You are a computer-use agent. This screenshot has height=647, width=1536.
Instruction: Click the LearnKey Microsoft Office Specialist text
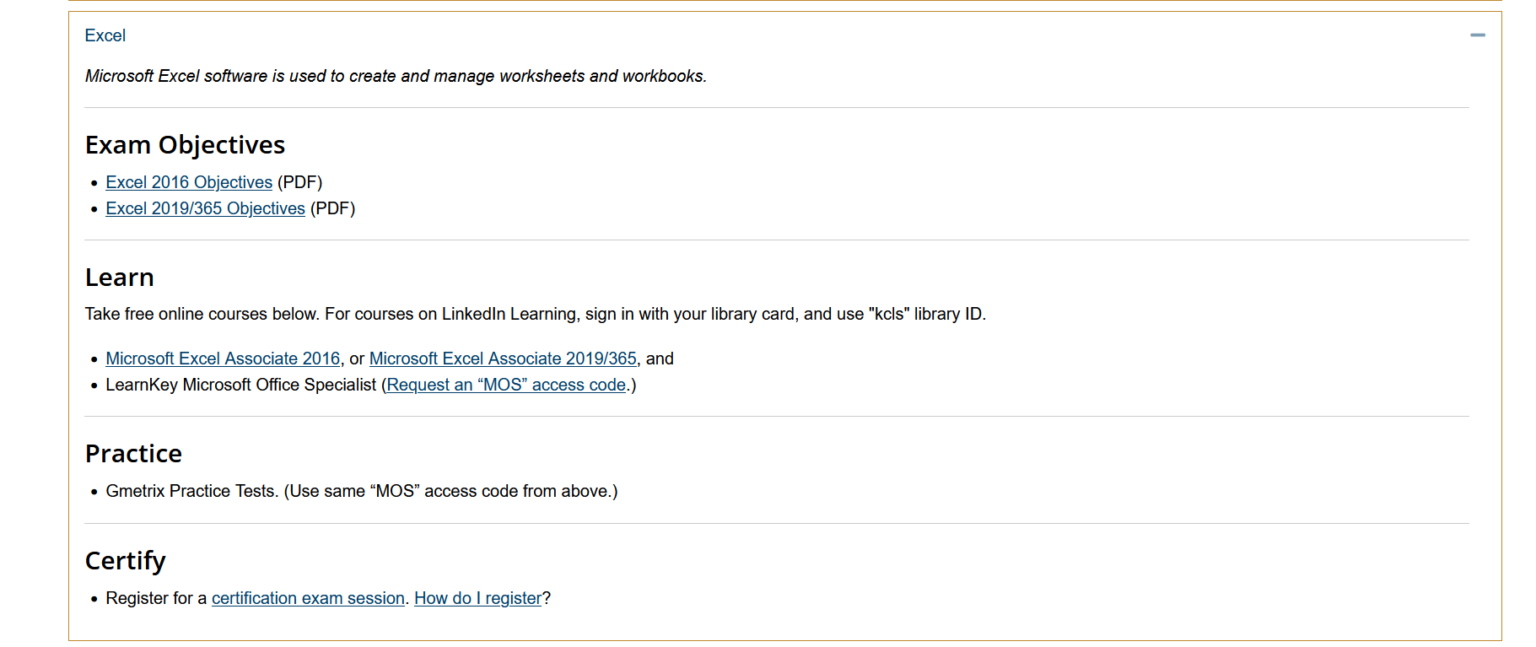(240, 384)
